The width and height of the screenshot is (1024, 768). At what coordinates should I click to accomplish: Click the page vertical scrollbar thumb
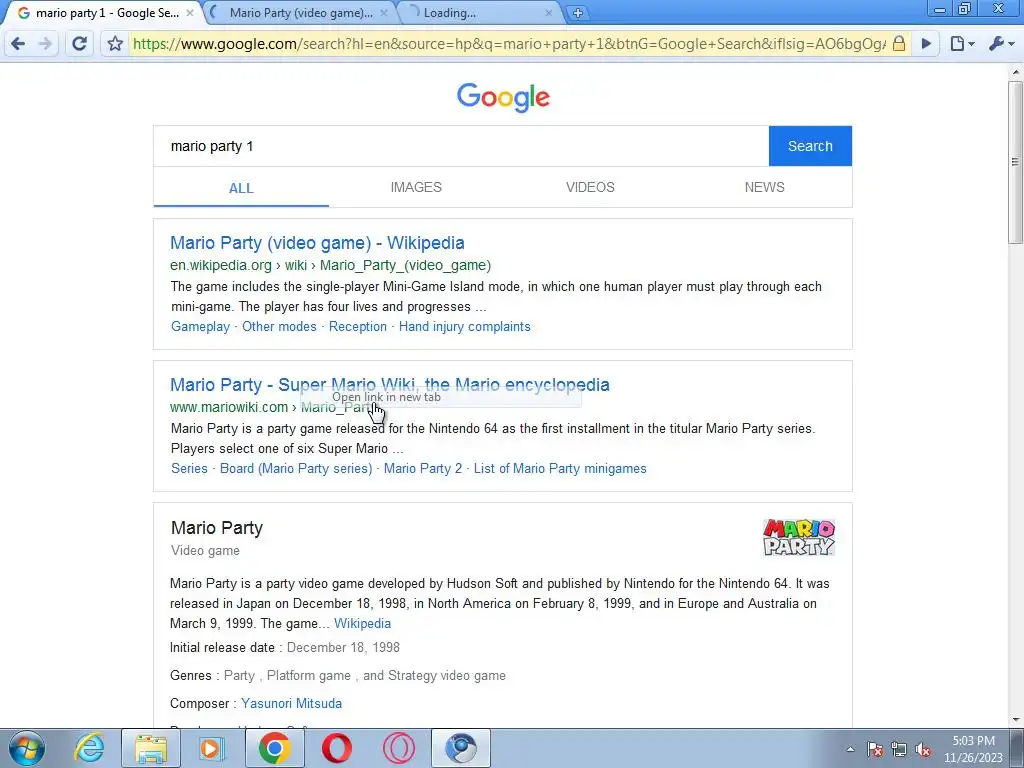1016,162
